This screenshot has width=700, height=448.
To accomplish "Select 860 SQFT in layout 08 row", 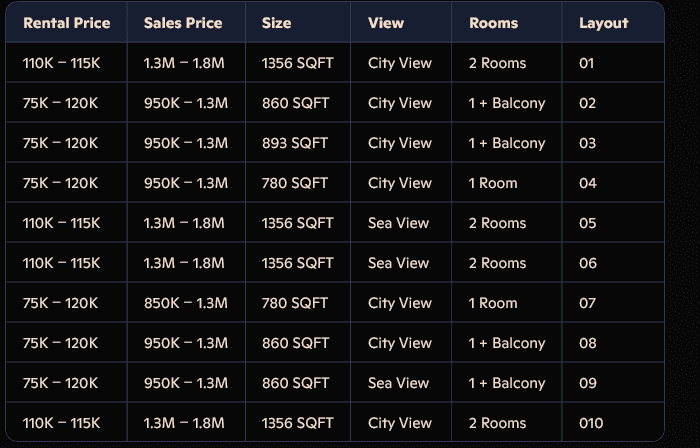I will (295, 343).
